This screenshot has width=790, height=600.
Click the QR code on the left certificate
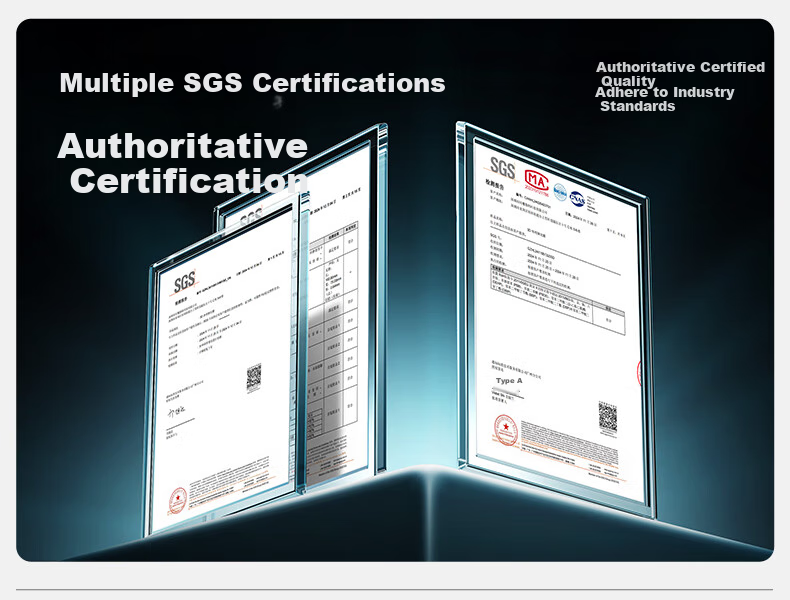[x=253, y=377]
